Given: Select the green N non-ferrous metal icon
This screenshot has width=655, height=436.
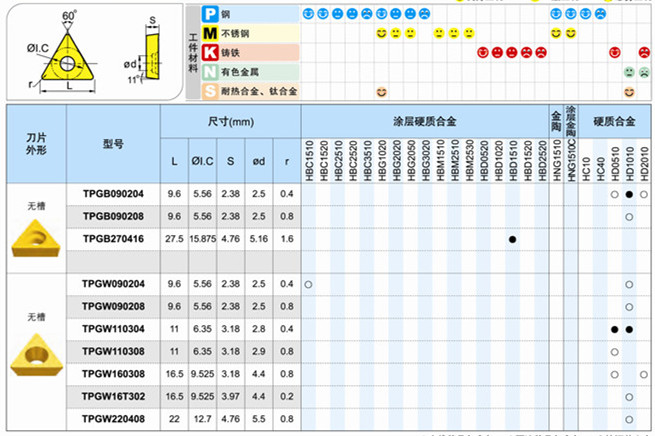Looking at the screenshot, I should click(x=209, y=72).
